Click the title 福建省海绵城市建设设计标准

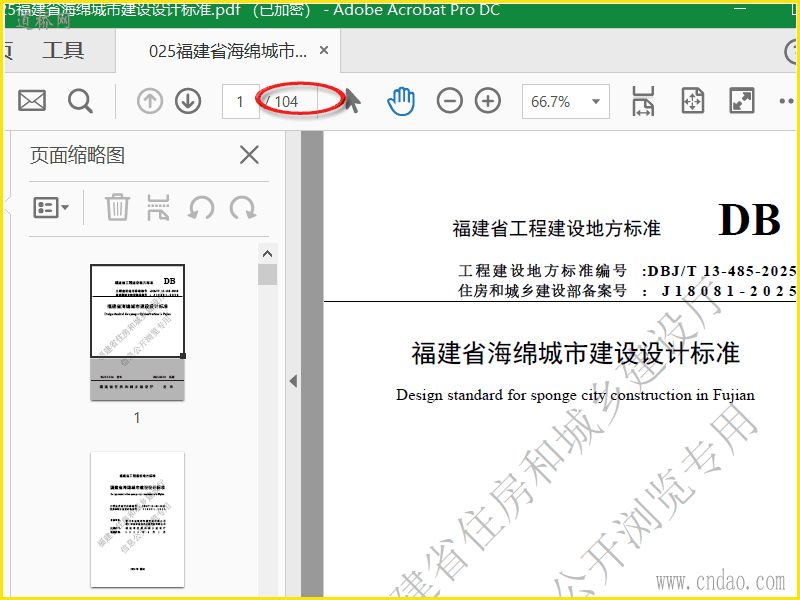click(576, 354)
